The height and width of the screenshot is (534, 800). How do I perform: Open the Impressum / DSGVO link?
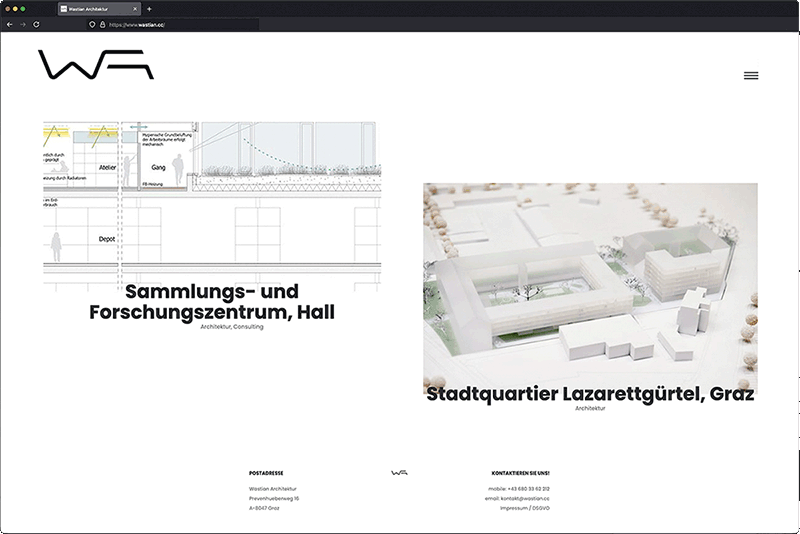click(525, 508)
